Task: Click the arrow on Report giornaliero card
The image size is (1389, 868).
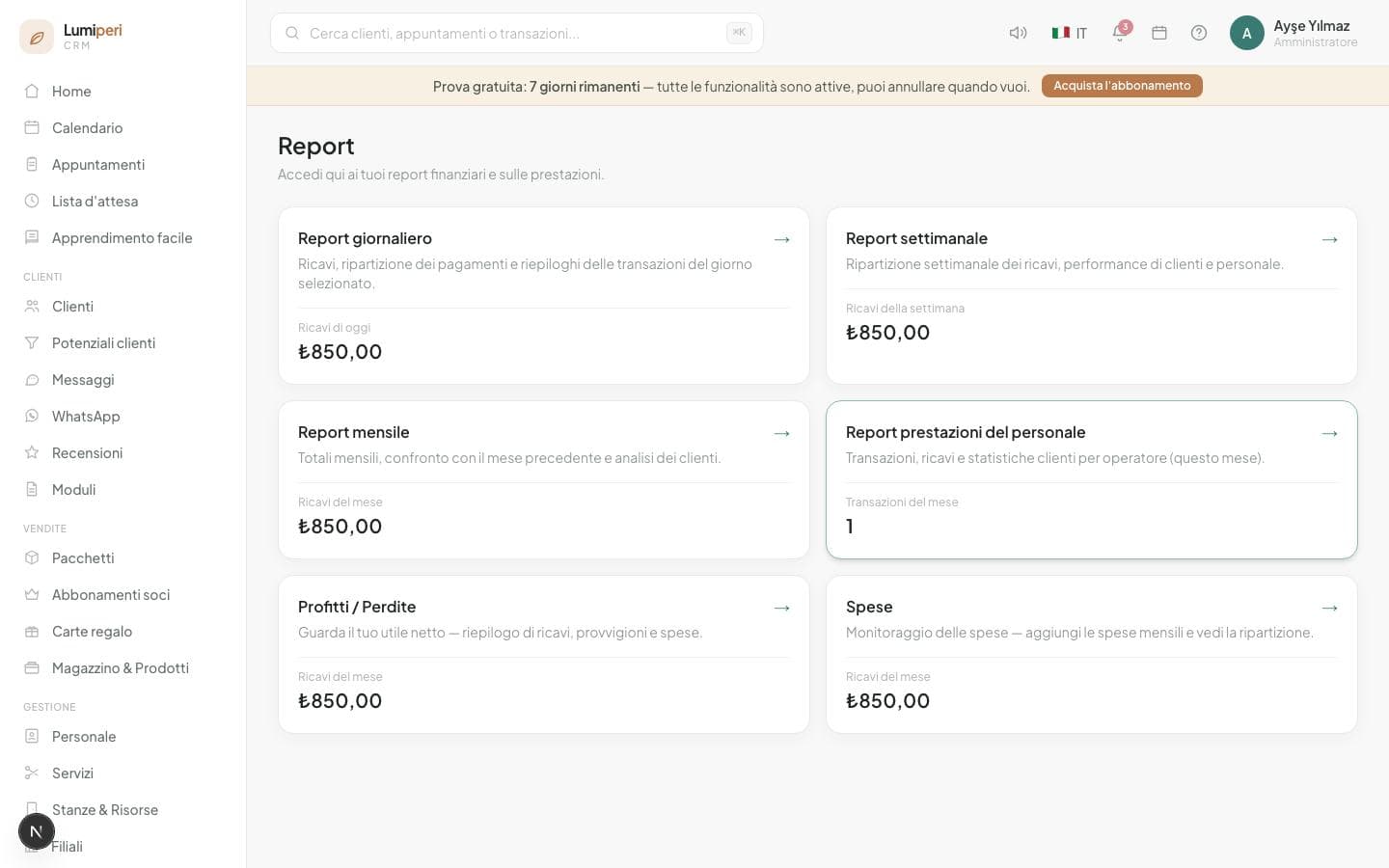Action: 782,239
